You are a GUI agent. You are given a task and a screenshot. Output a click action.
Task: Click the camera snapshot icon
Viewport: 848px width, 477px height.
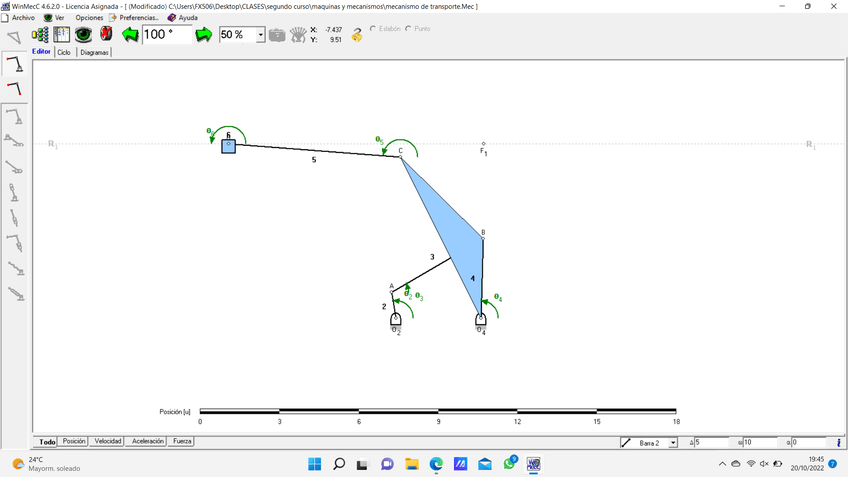click(x=277, y=35)
